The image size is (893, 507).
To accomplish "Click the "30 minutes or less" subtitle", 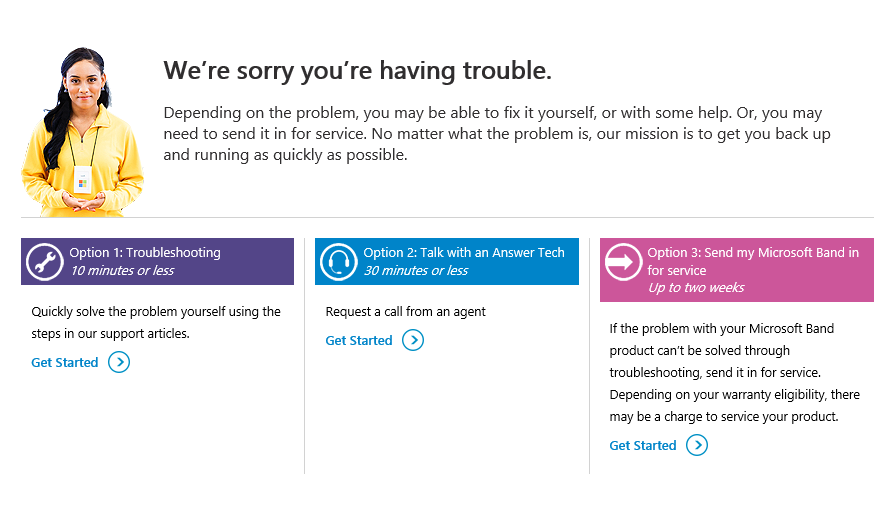I will coord(416,271).
